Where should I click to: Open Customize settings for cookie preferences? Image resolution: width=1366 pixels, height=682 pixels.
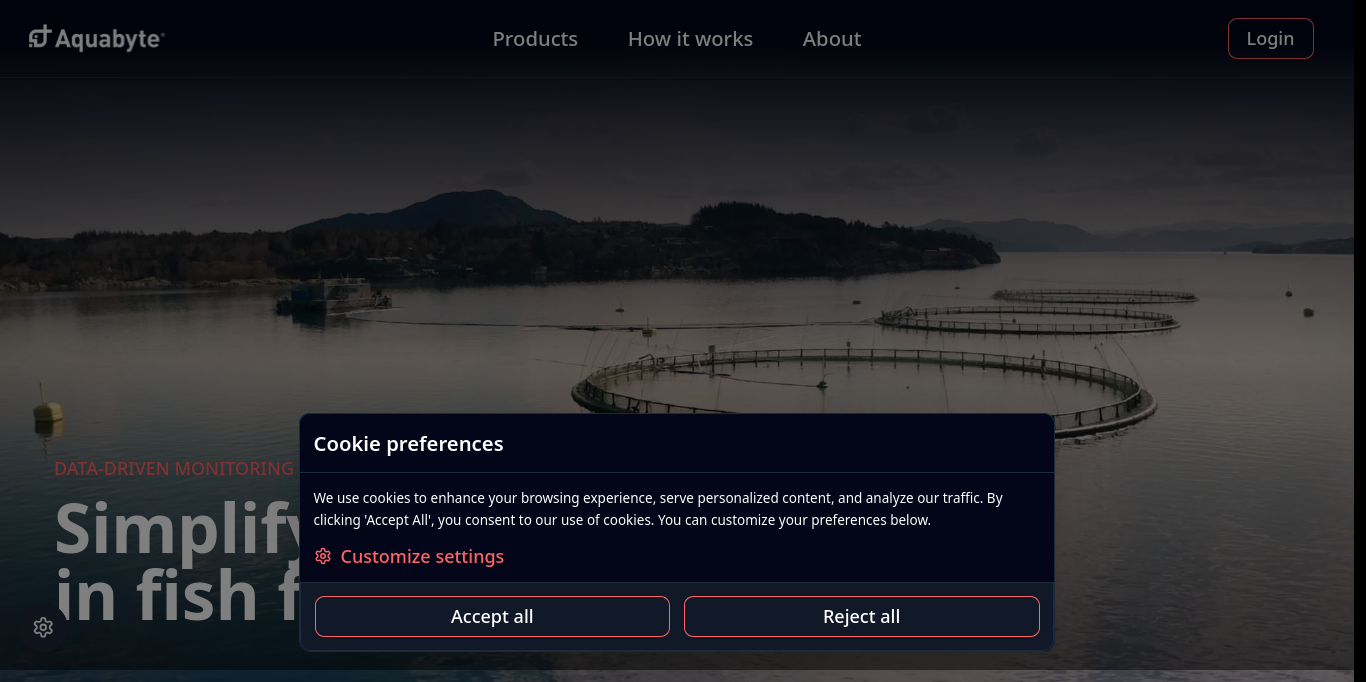click(422, 556)
